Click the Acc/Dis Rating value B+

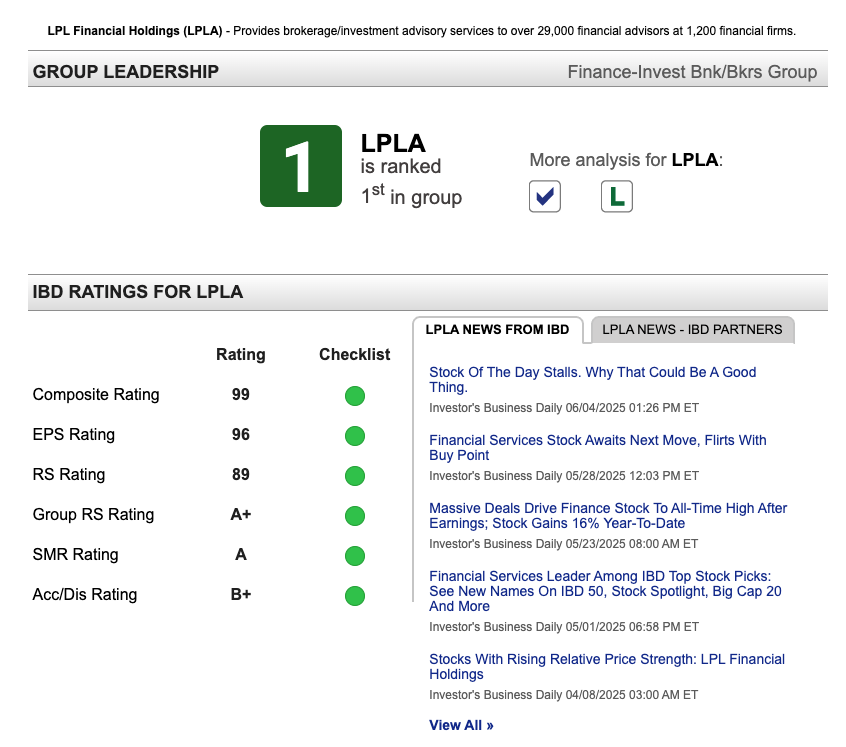pos(241,594)
